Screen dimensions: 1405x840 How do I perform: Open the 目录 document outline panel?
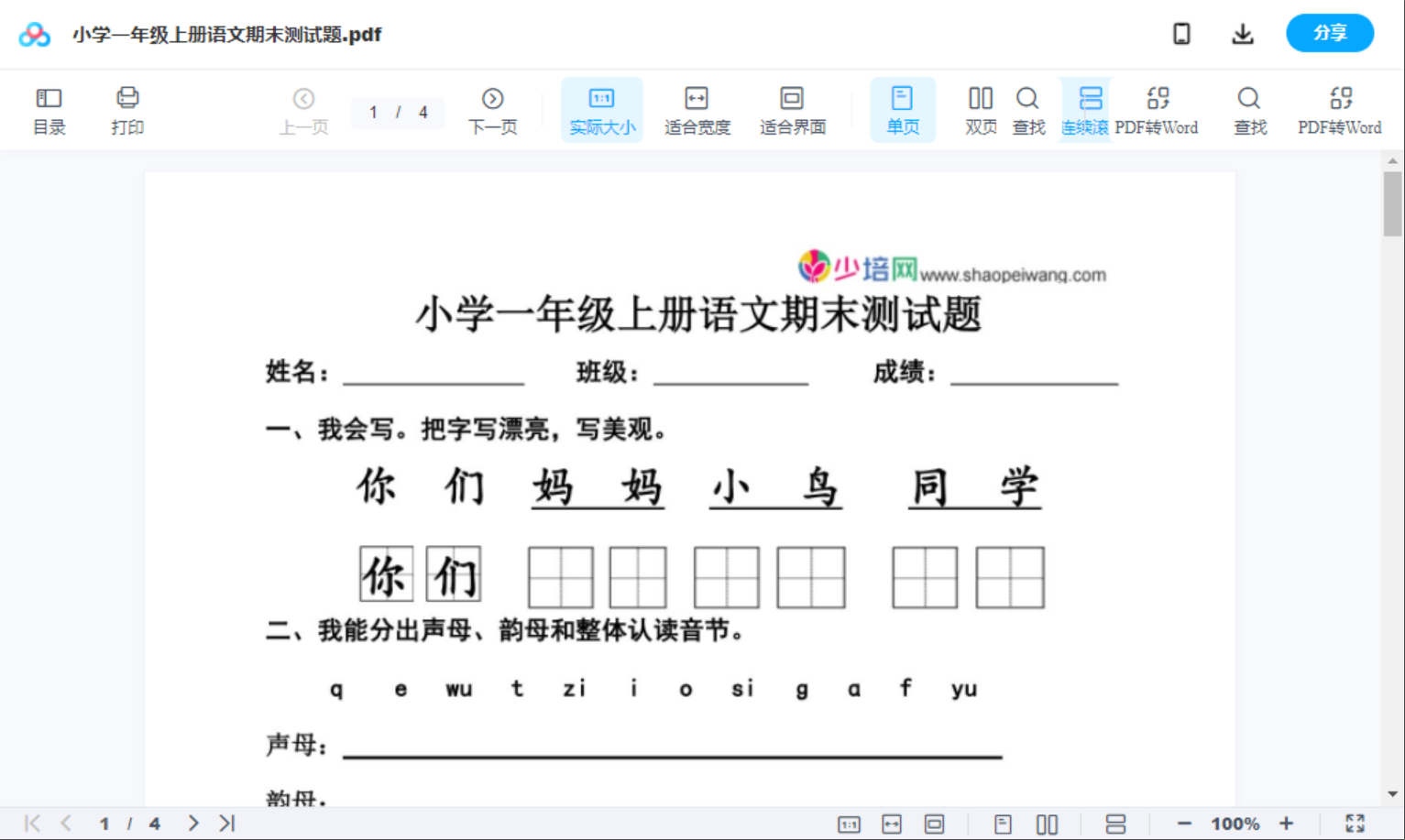(49, 109)
